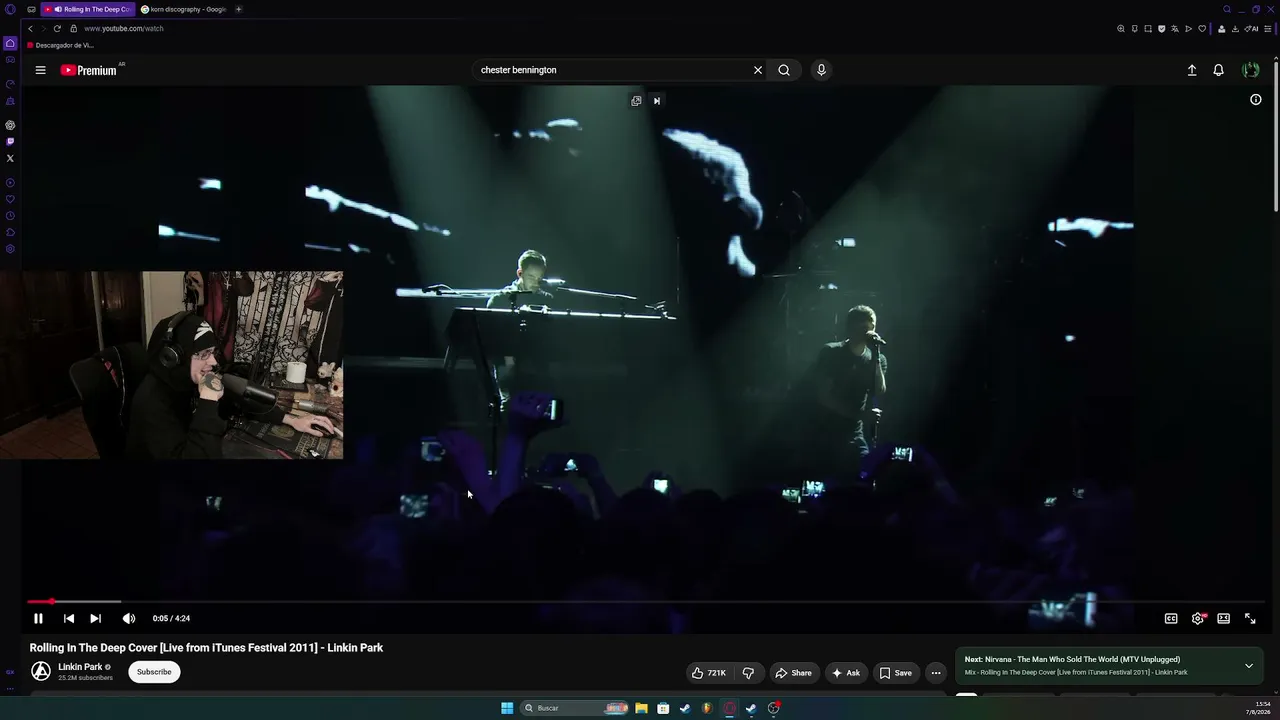
Task: Skip to next video
Action: pyautogui.click(x=95, y=618)
